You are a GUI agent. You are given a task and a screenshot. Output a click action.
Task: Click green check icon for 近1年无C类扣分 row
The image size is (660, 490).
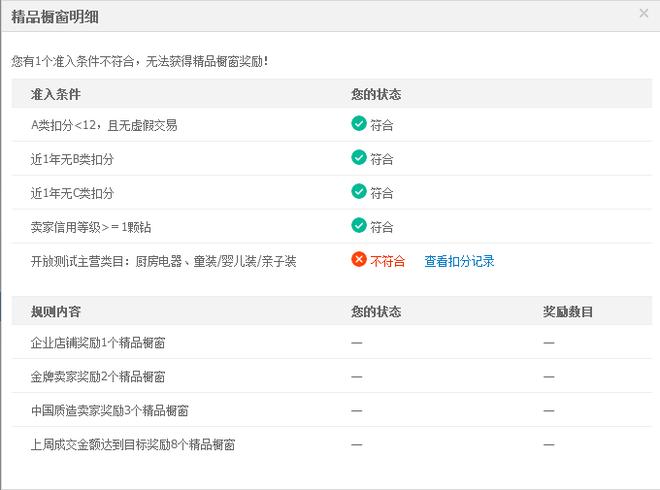click(359, 192)
